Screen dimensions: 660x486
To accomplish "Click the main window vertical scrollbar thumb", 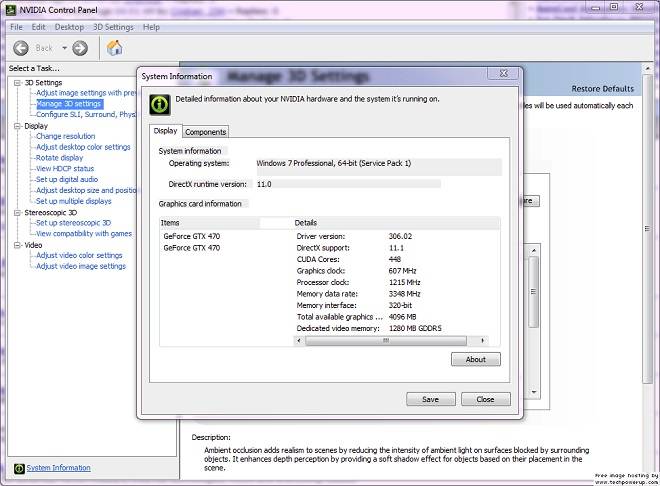I will click(648, 228).
